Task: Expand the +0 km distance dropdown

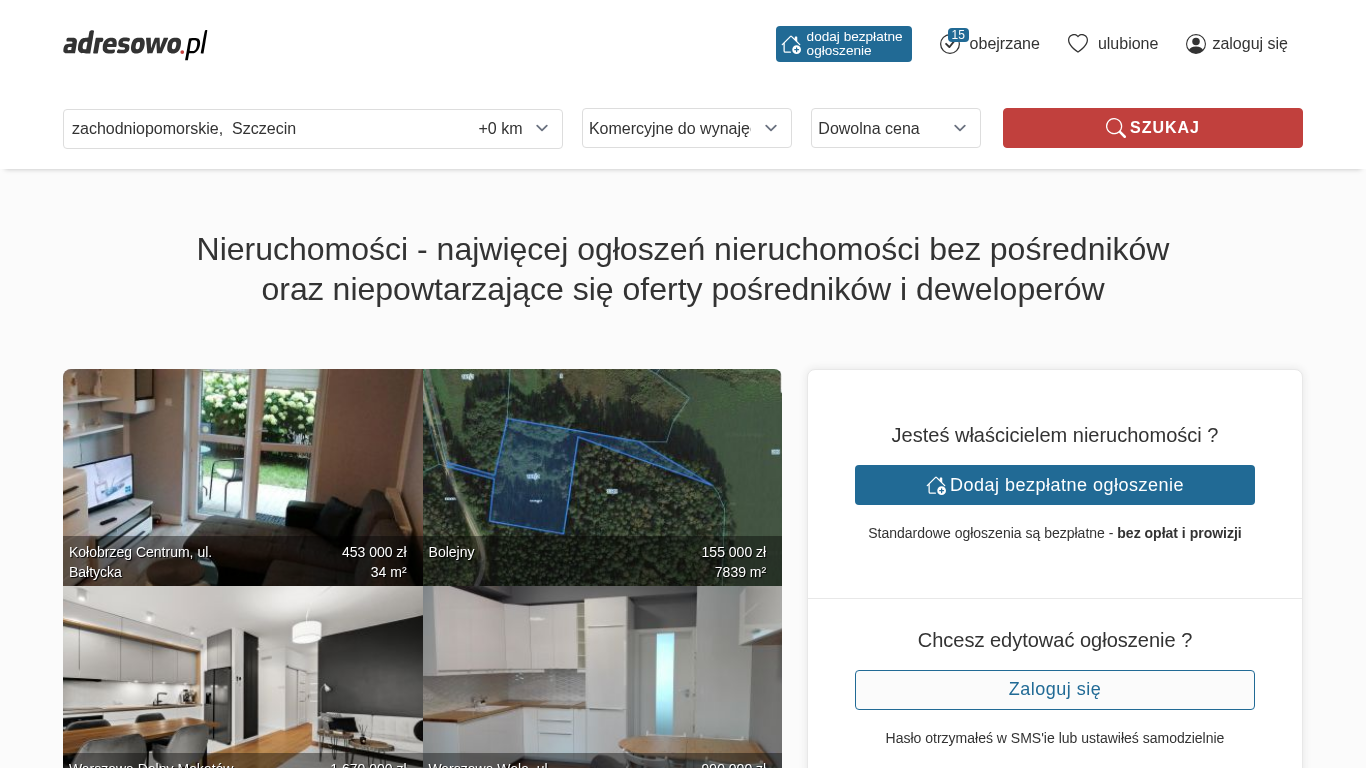Action: pos(514,128)
